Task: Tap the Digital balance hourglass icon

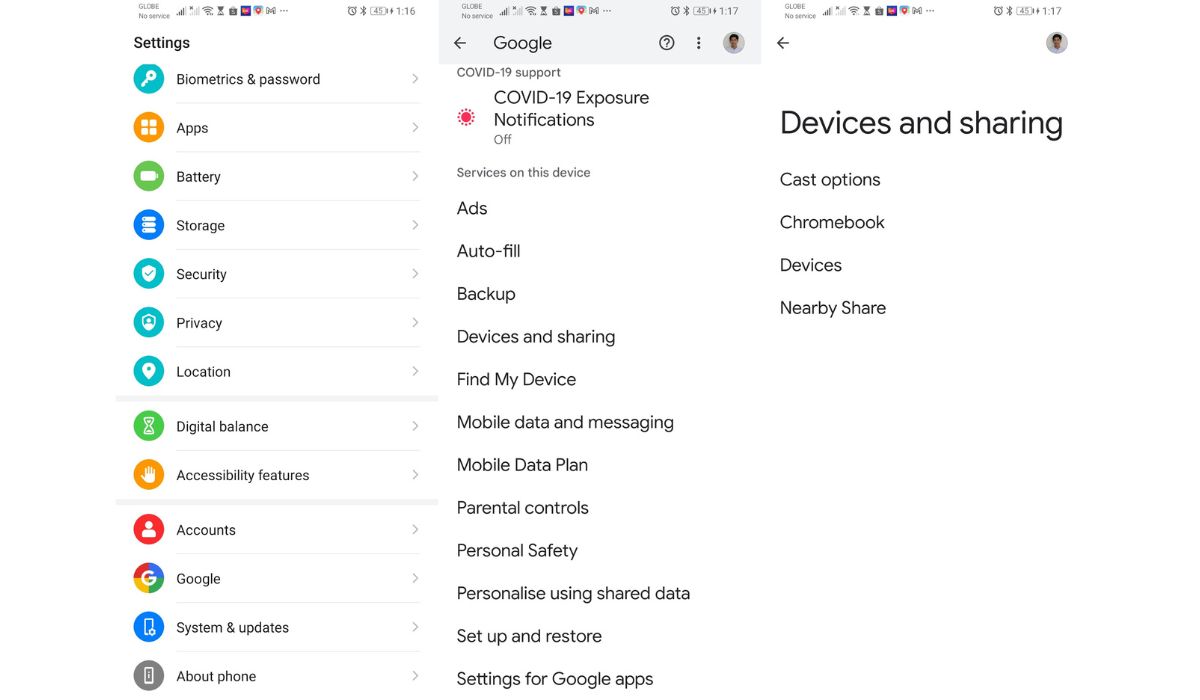Action: pyautogui.click(x=148, y=426)
